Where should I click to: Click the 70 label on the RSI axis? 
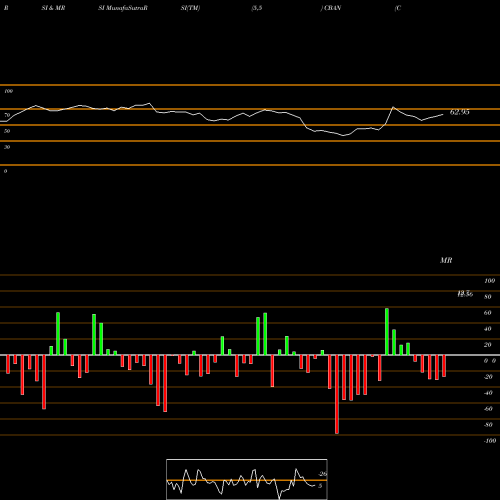point(7,115)
